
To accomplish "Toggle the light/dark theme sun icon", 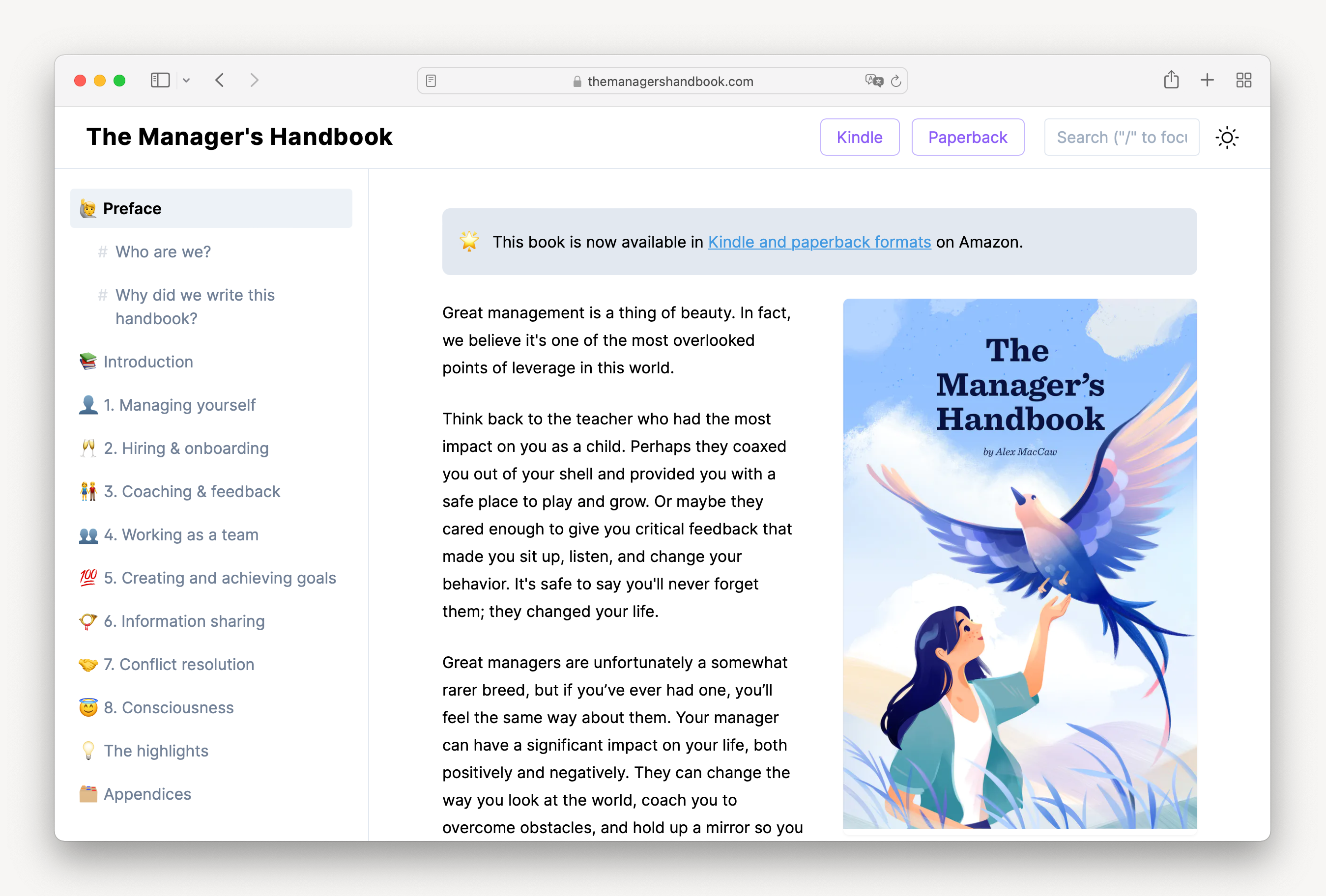I will click(1227, 138).
